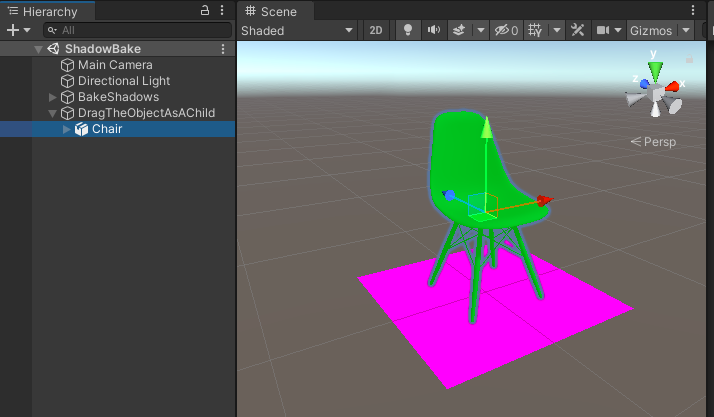Click the plus create object button

[13, 31]
